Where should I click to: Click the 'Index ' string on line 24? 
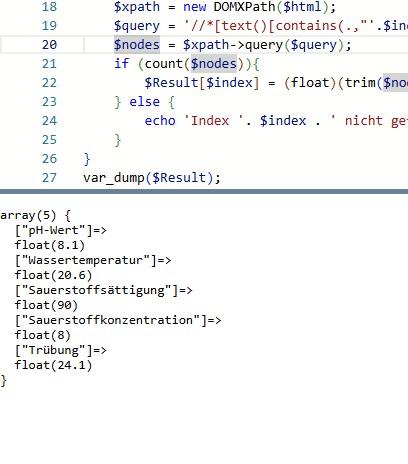click(214, 121)
